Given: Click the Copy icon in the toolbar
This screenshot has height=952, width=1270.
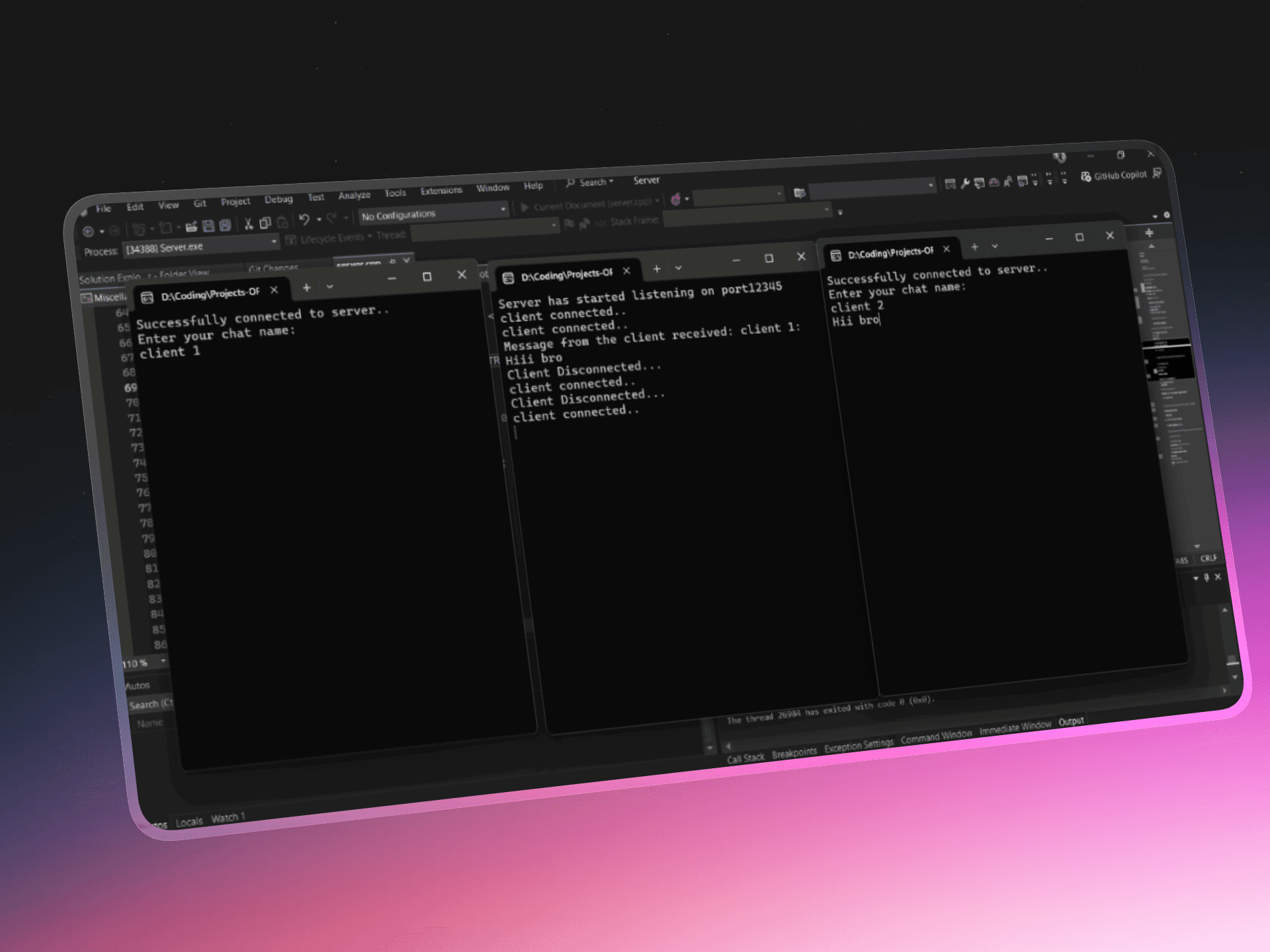Looking at the screenshot, I should click(265, 224).
